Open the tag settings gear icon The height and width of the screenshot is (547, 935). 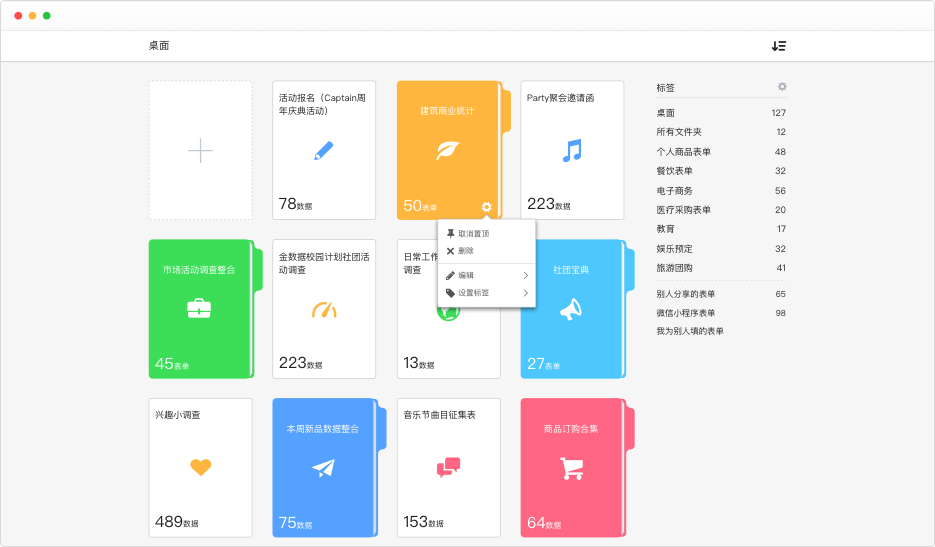click(x=782, y=87)
